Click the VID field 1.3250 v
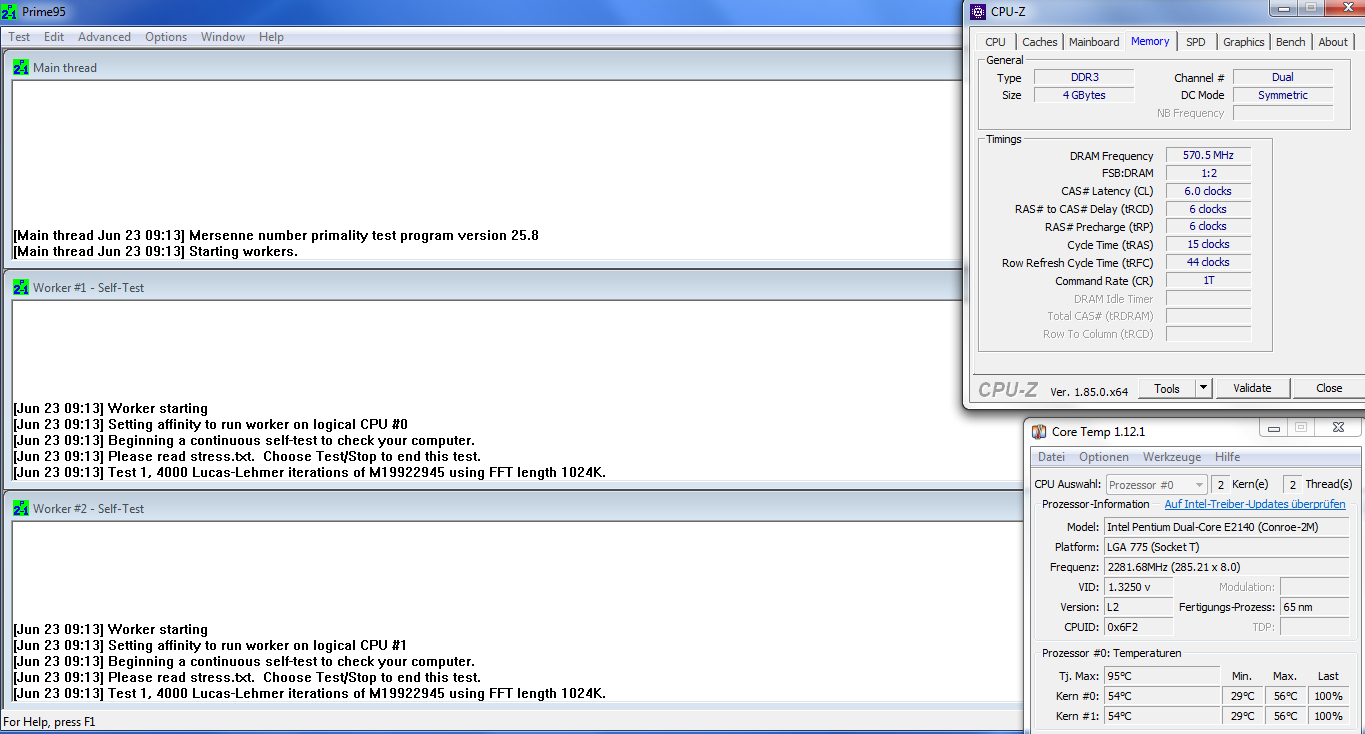Viewport: 1365px width, 734px height. point(1138,587)
